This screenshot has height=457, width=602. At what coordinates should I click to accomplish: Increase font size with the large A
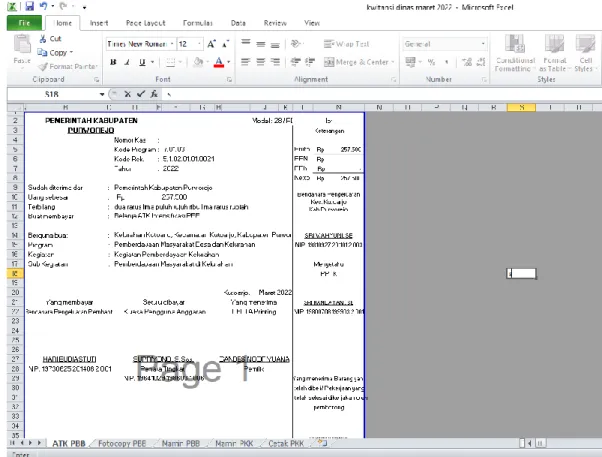pos(211,44)
